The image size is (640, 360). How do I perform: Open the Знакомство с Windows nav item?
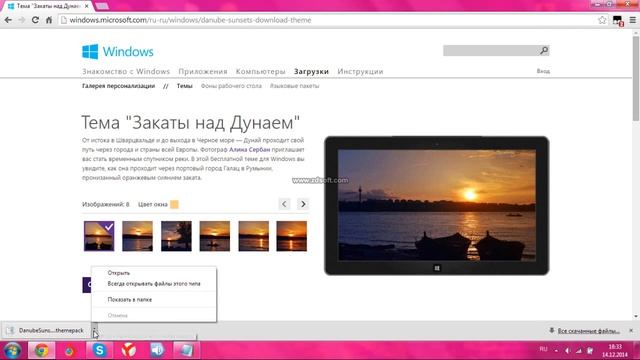126,71
